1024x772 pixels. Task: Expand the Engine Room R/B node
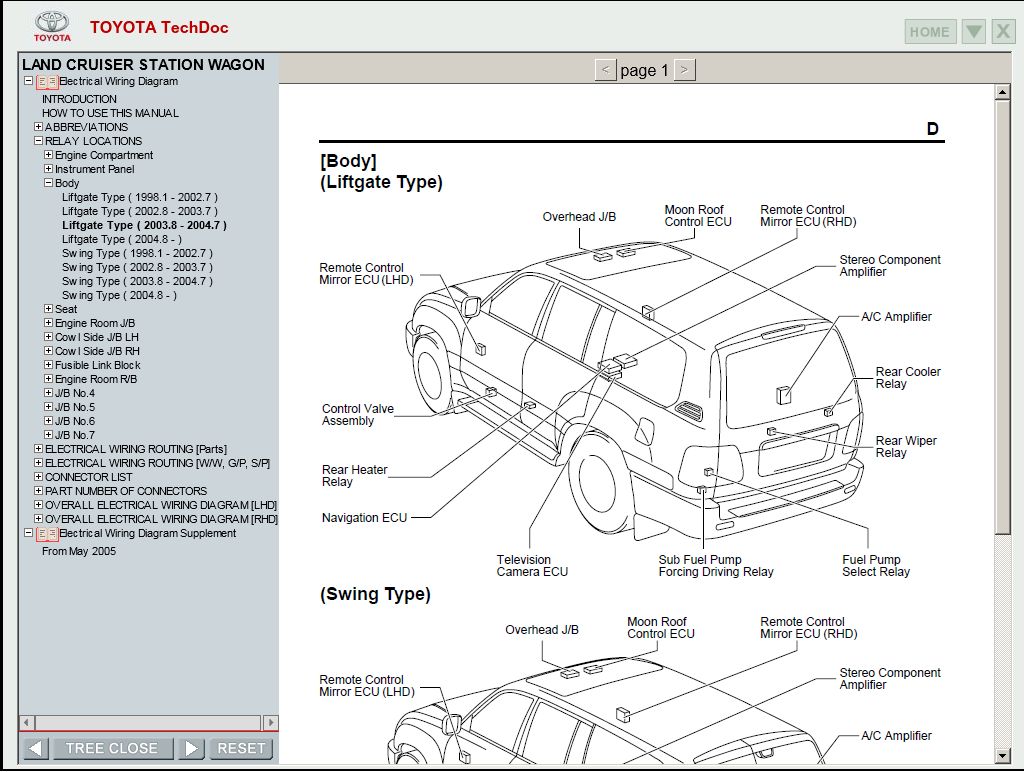coord(48,379)
